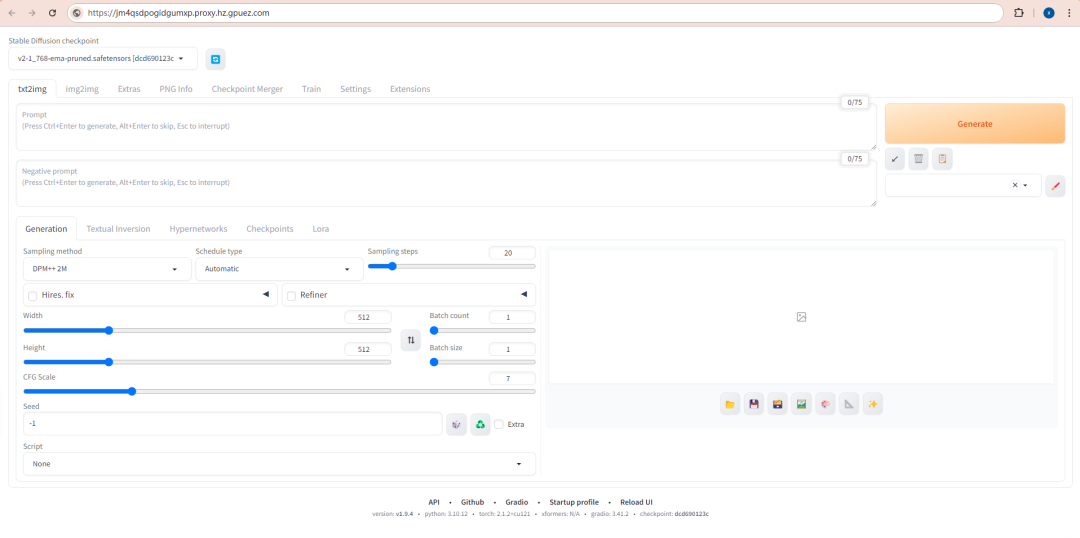
Task: Expand the Refiner section arrow
Action: (x=523, y=294)
